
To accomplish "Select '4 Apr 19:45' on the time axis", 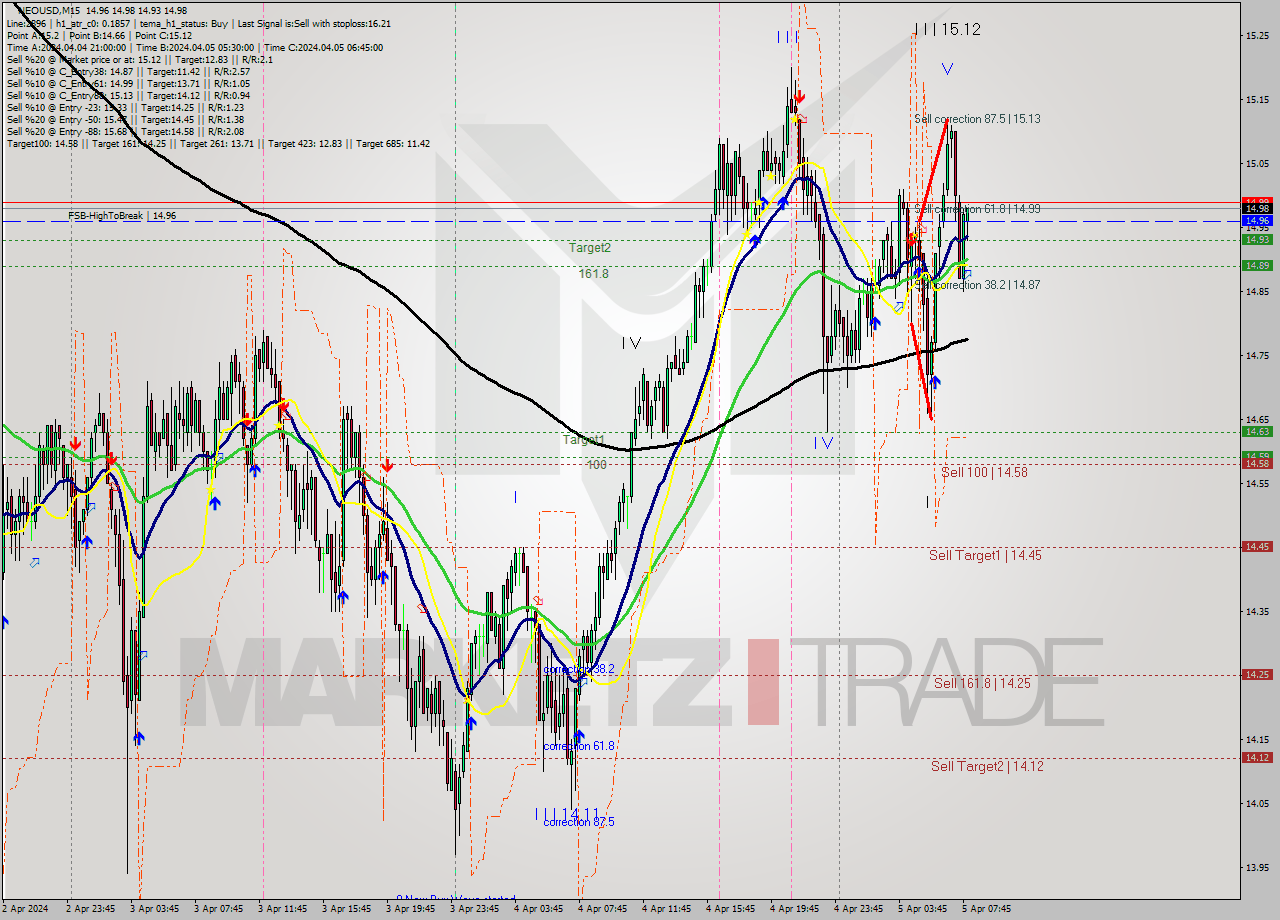I will tap(795, 909).
